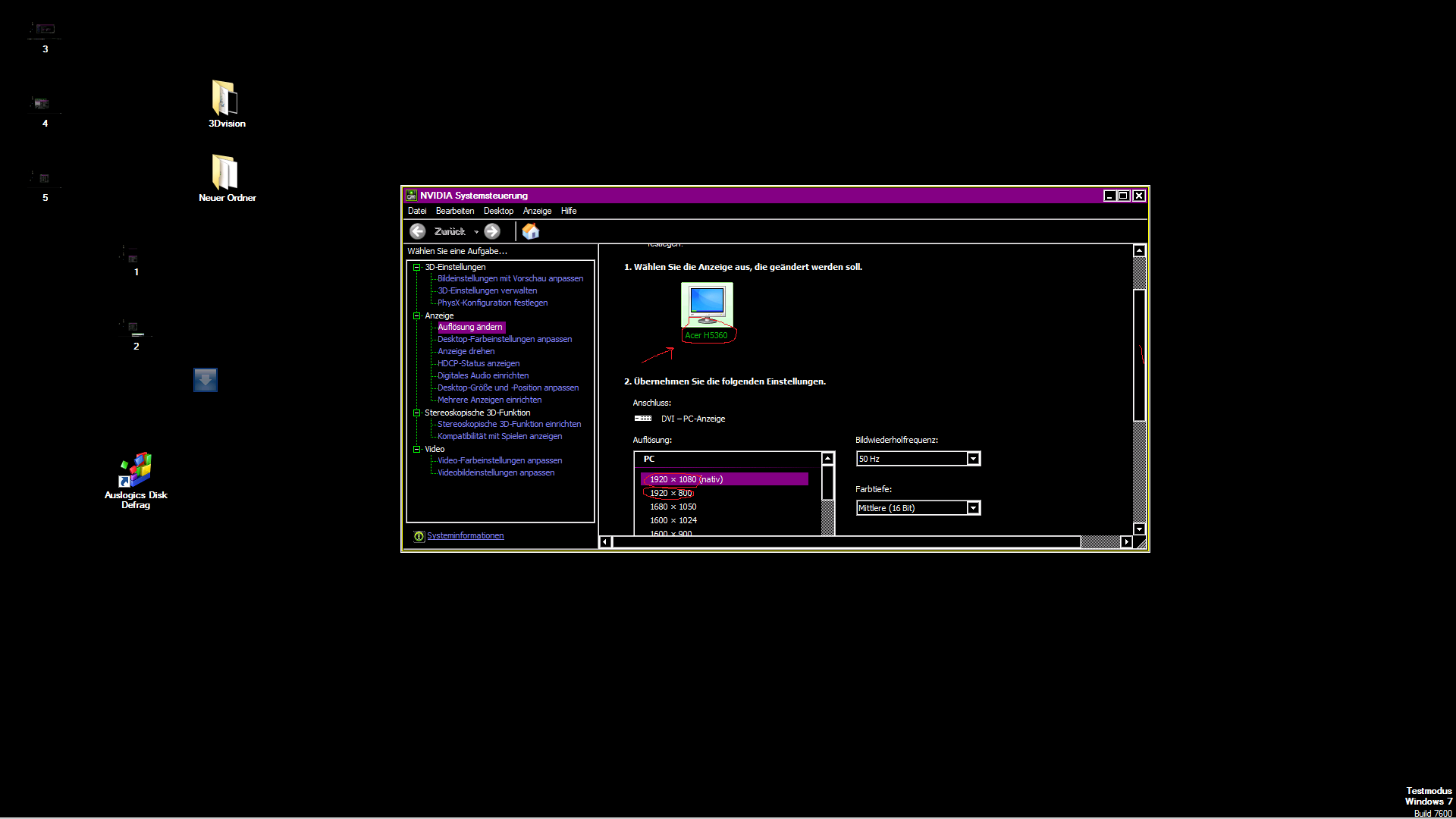Open the Zurück history dropdown arrow
This screenshot has height=819, width=1456.
click(x=476, y=232)
